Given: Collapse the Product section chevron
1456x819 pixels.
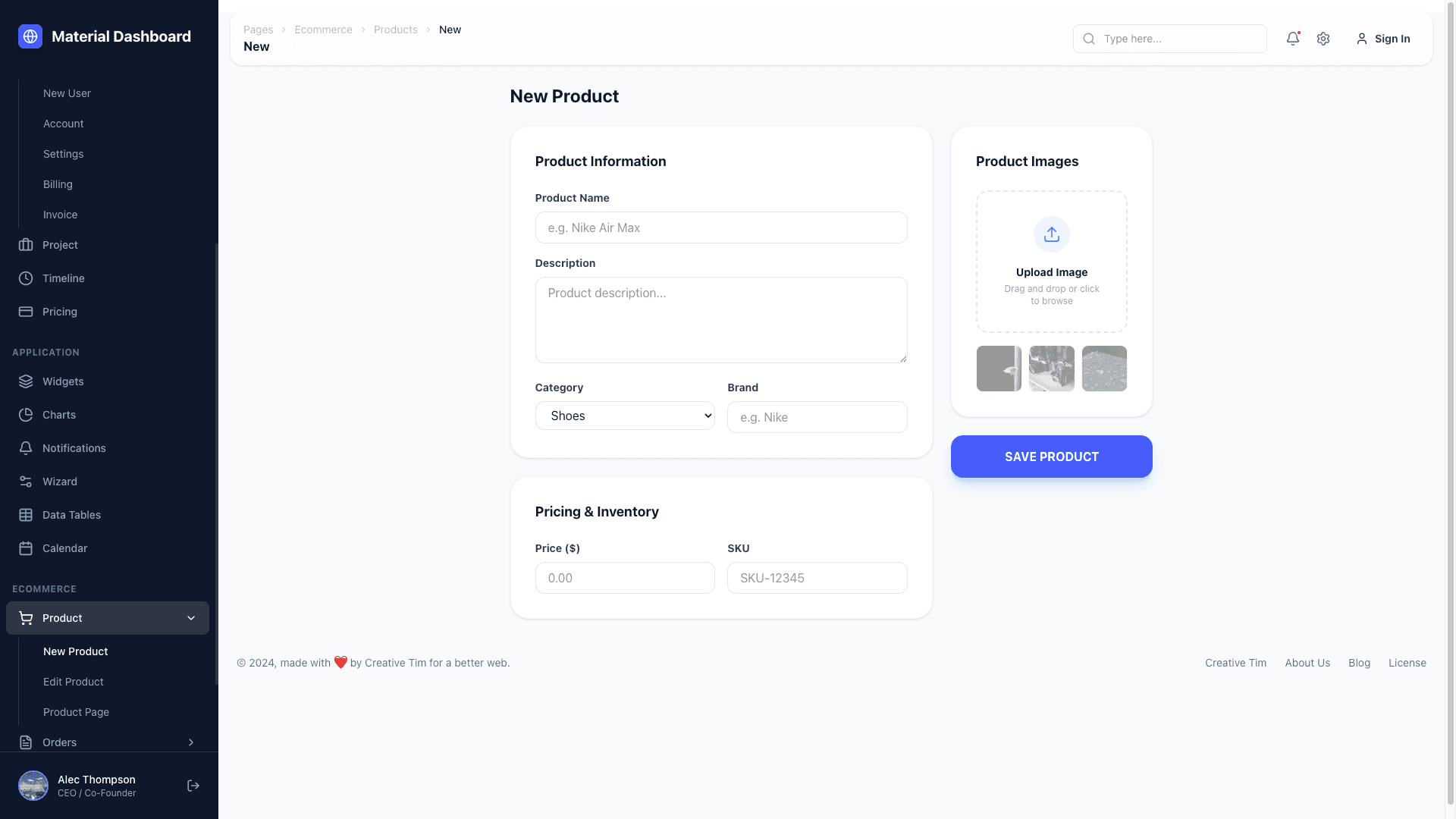Looking at the screenshot, I should tap(191, 618).
